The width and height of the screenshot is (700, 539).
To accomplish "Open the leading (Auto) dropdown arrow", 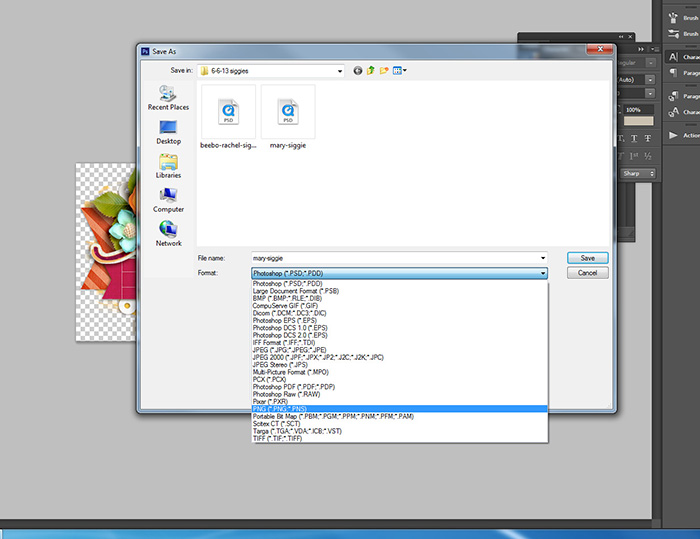I will point(650,80).
